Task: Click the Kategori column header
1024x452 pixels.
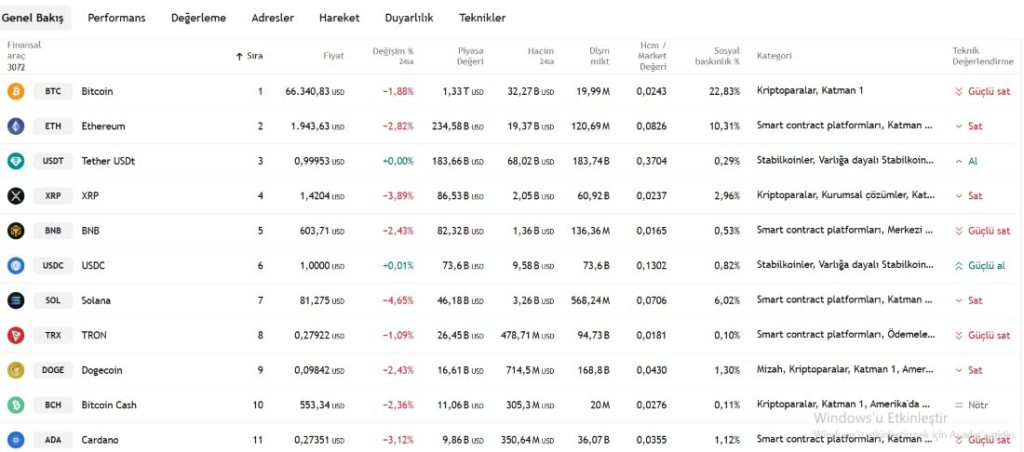Action: (774, 56)
